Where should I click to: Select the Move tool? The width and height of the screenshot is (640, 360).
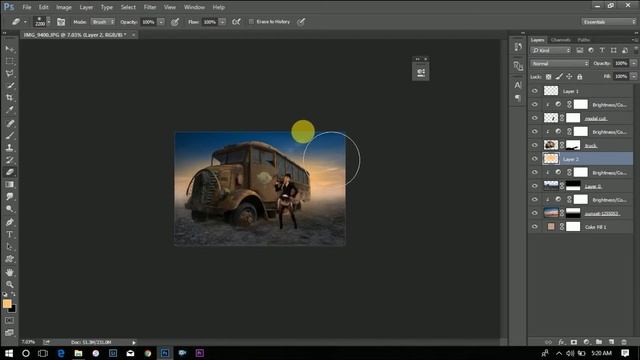click(x=9, y=49)
